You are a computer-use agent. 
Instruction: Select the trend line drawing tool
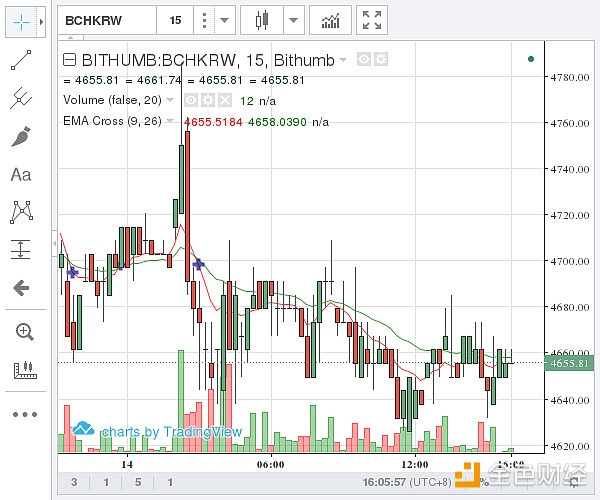point(21,60)
